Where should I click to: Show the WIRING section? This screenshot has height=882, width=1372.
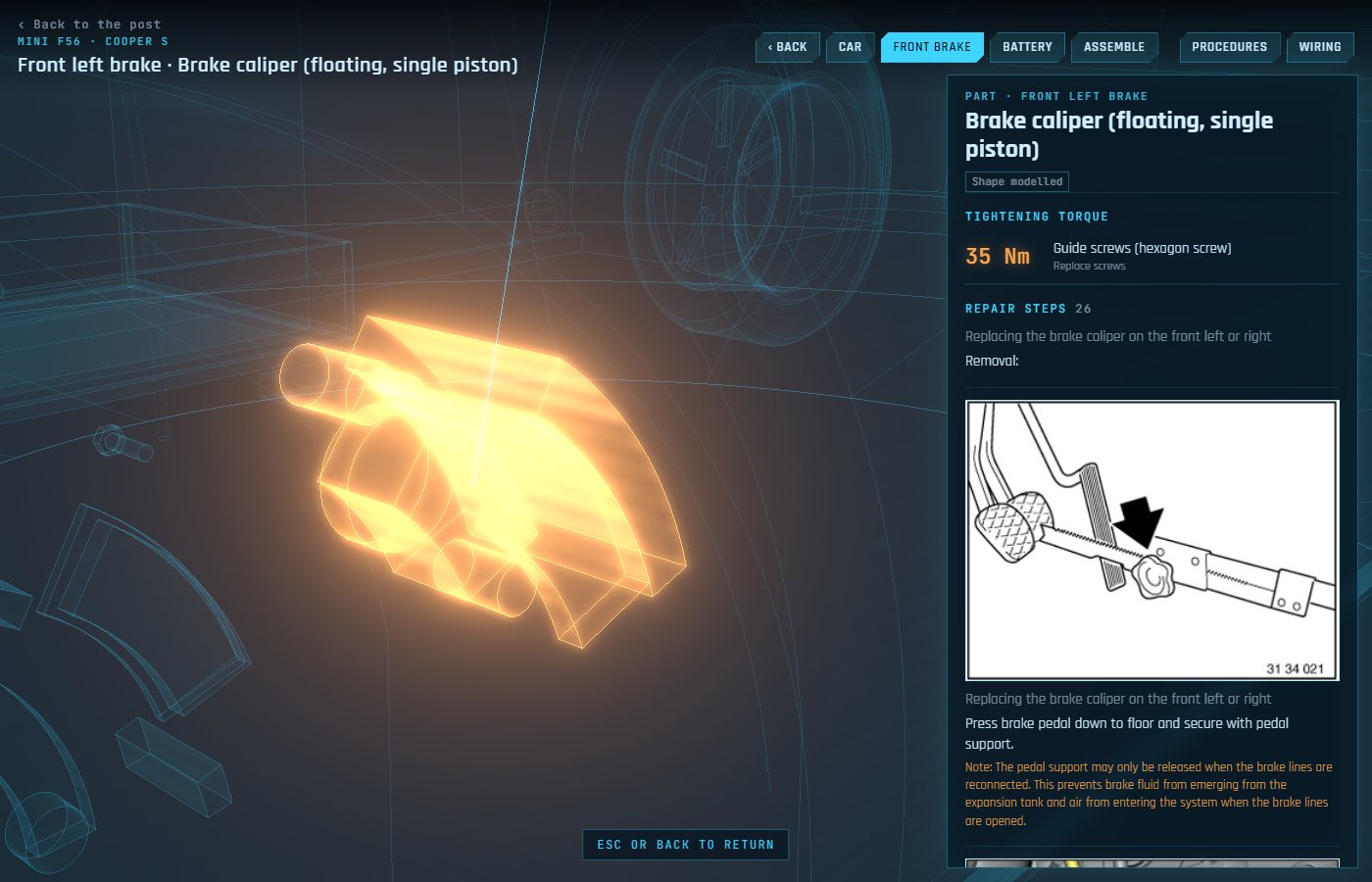(x=1320, y=47)
